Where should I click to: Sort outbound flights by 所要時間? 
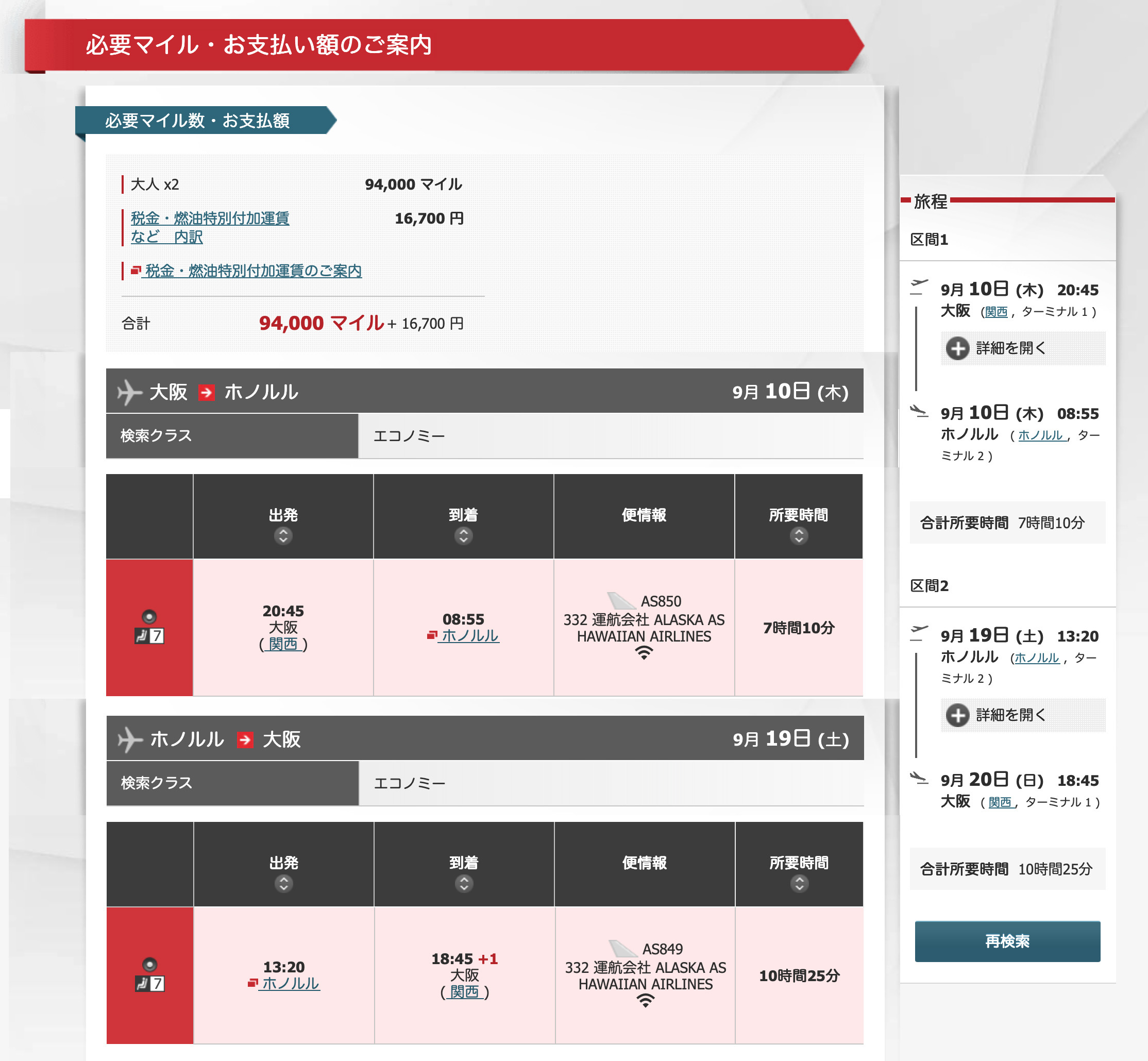799,536
